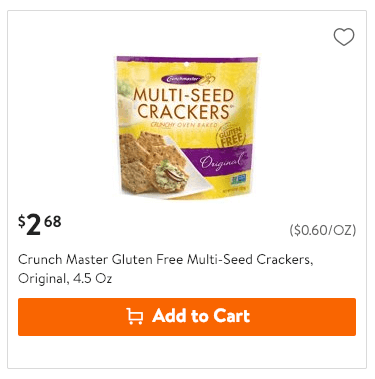
Task: Click the ($0.60/OZ) unit price
Action: (x=323, y=230)
